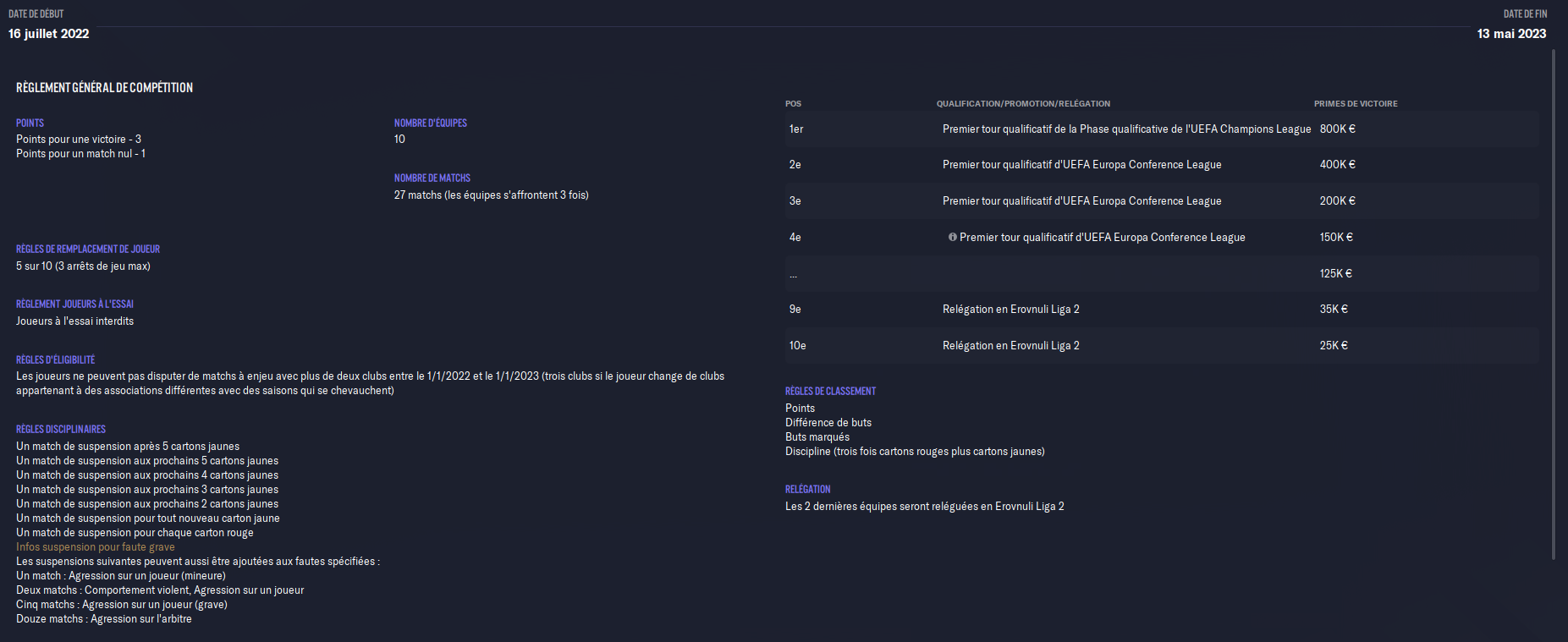Open the 'Infos suspension pour faute grave' link

(96, 547)
